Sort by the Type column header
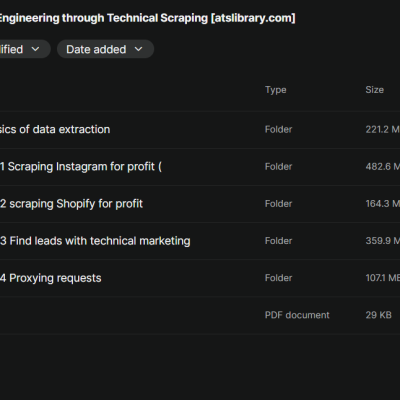The height and width of the screenshot is (400, 400). click(276, 90)
